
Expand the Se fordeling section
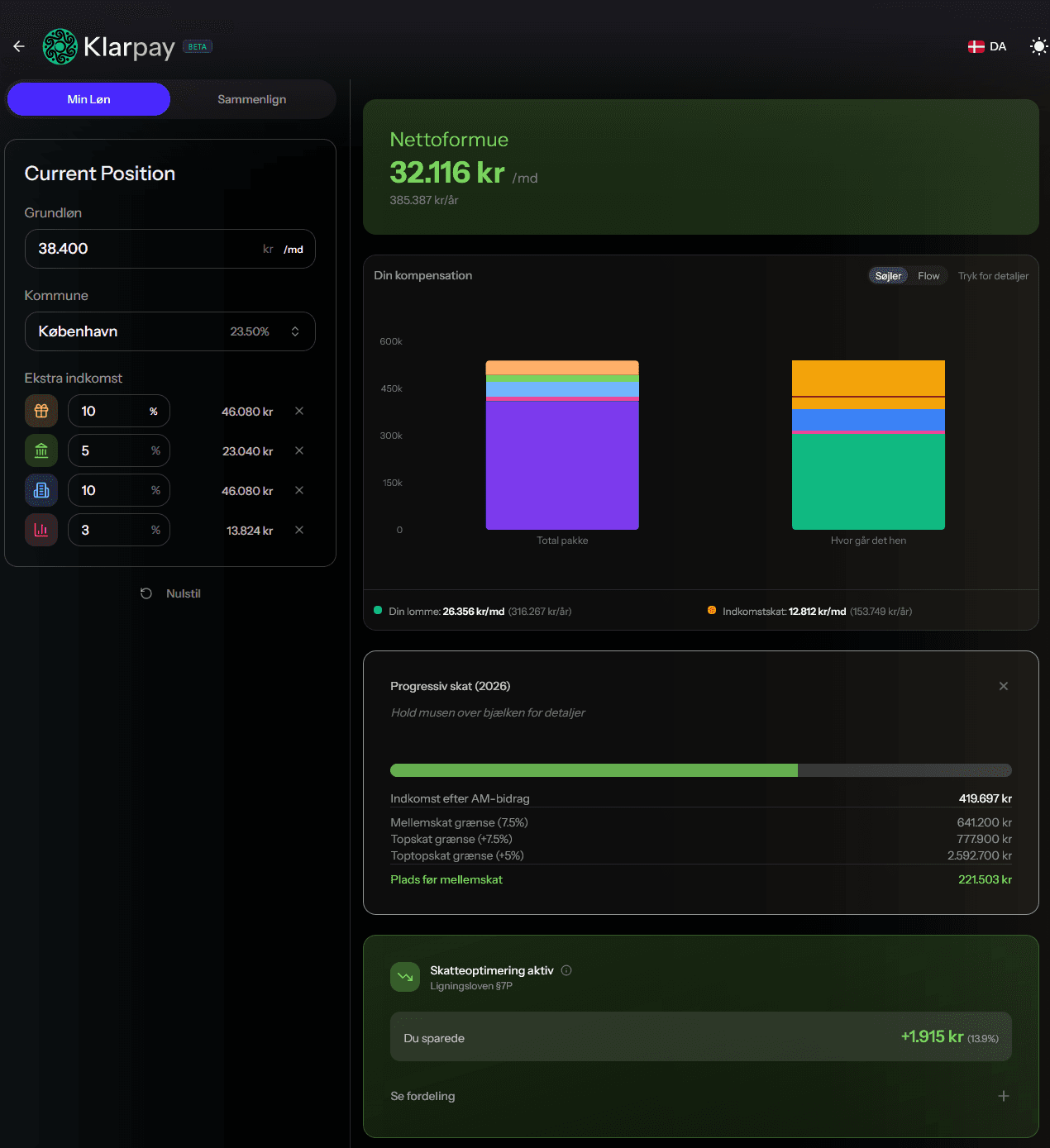pos(1003,1096)
